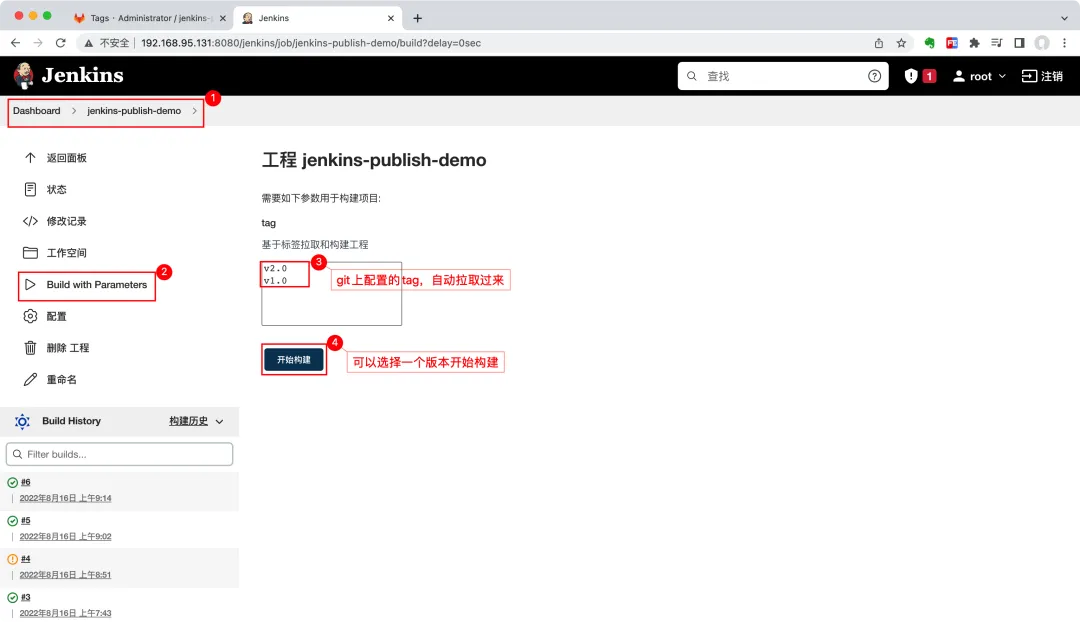The image size is (1080, 622).
Task: Click the browser address bar URL
Action: 311,43
